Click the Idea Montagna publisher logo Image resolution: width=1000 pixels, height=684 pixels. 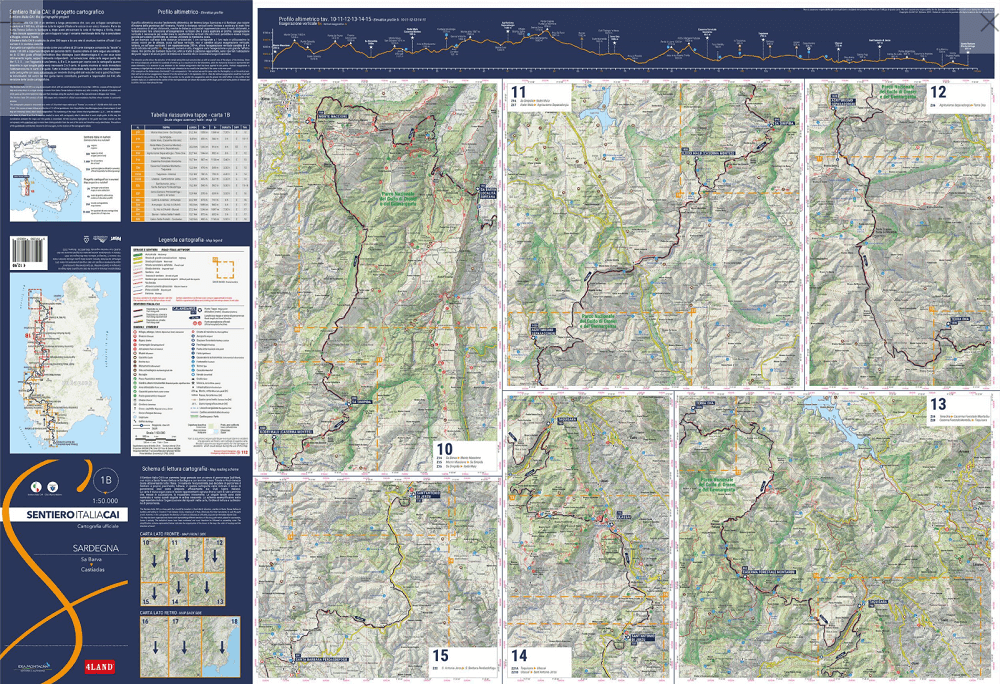tap(32, 664)
